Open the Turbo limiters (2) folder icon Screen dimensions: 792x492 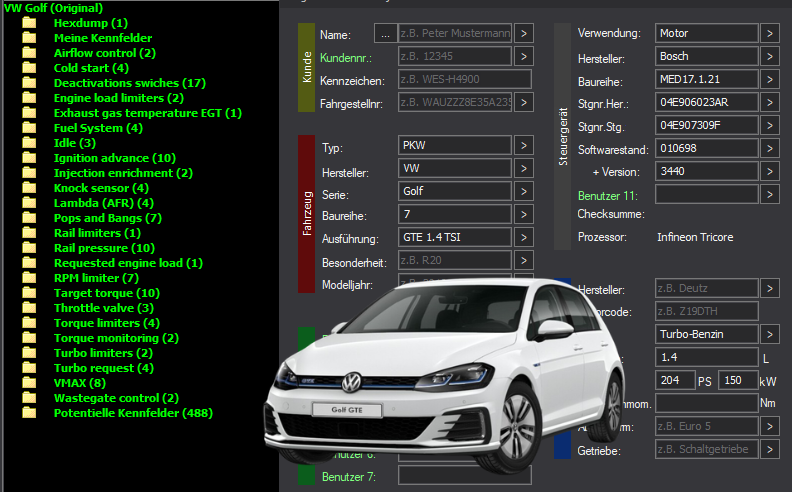pos(29,353)
